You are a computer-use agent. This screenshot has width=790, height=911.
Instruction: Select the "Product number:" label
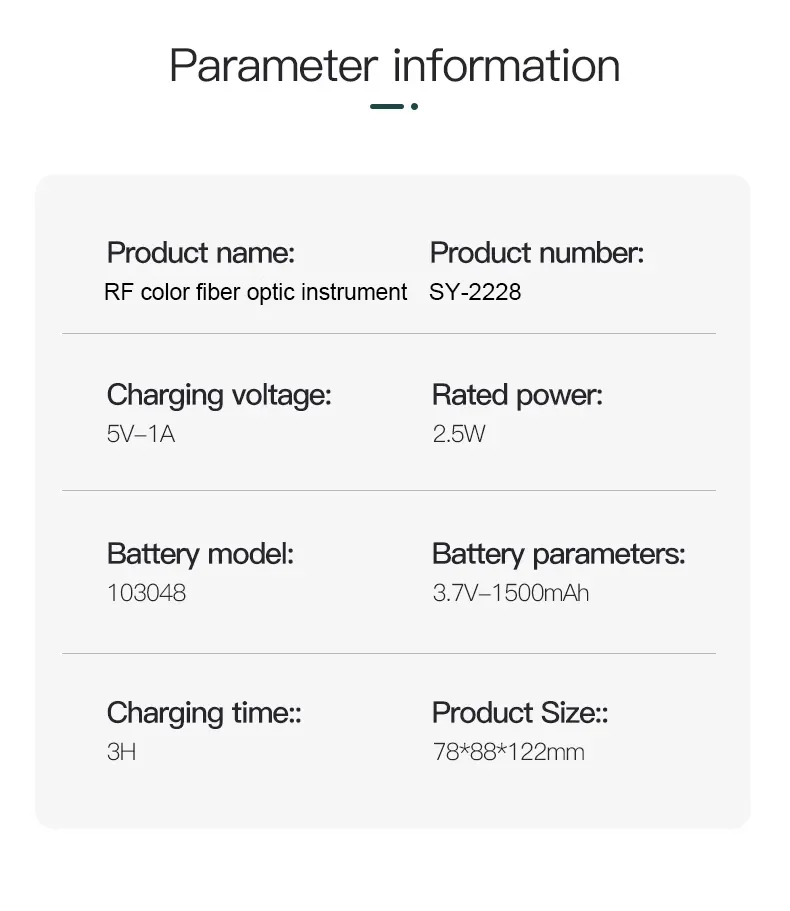tap(537, 253)
